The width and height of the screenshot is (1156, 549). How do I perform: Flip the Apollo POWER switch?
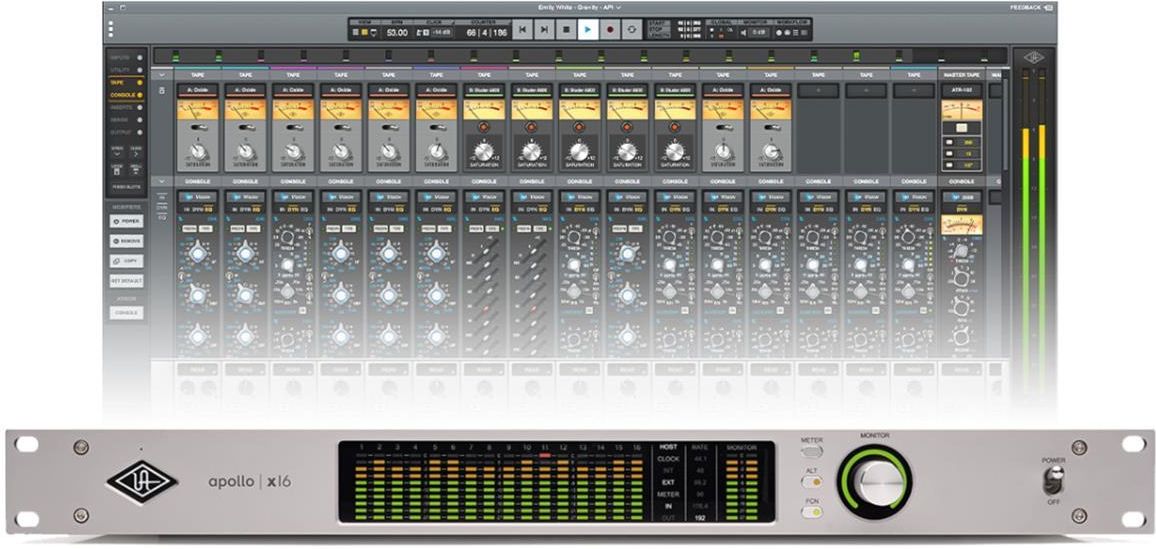tap(1053, 482)
